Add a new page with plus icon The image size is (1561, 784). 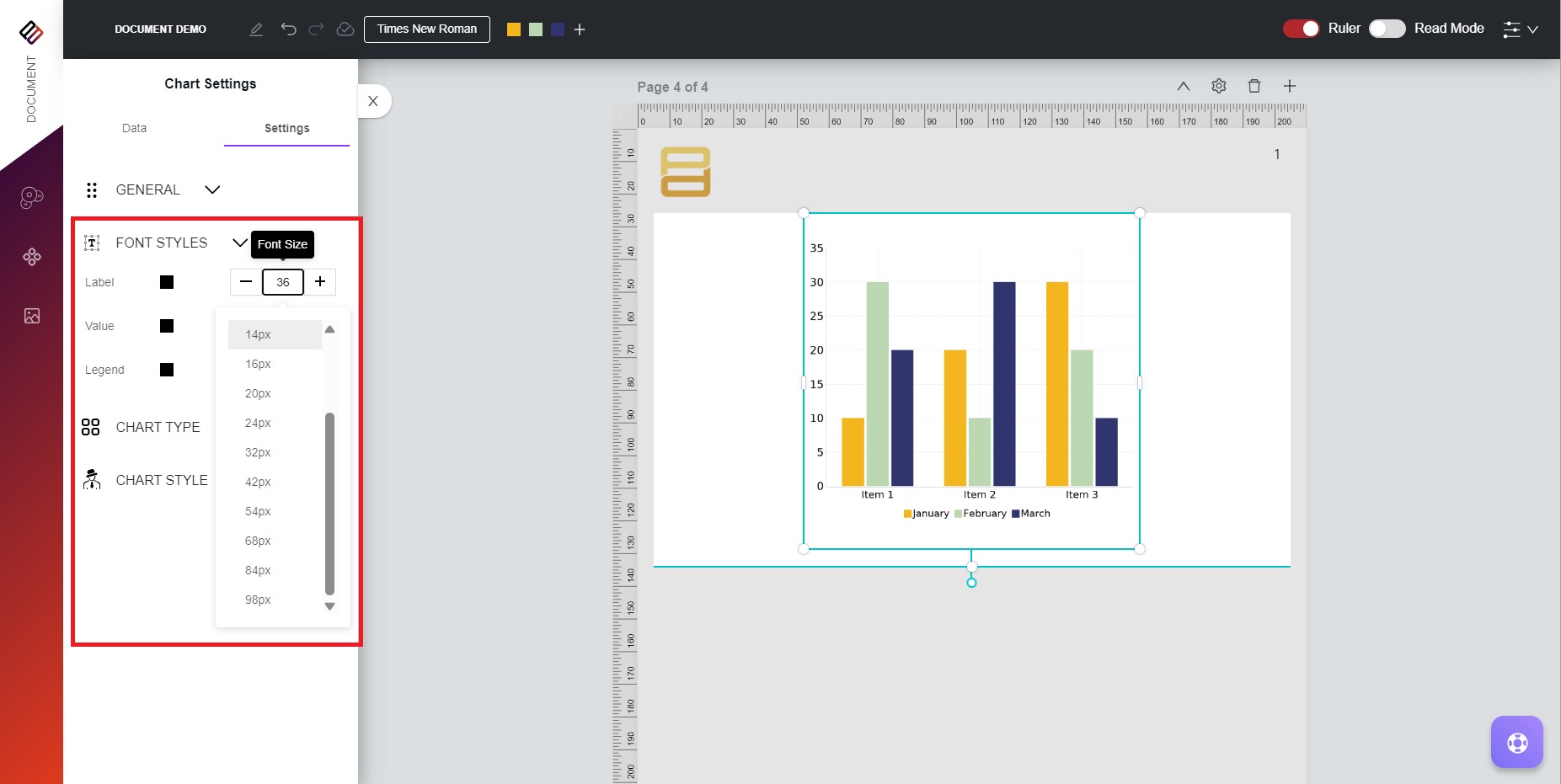1290,86
